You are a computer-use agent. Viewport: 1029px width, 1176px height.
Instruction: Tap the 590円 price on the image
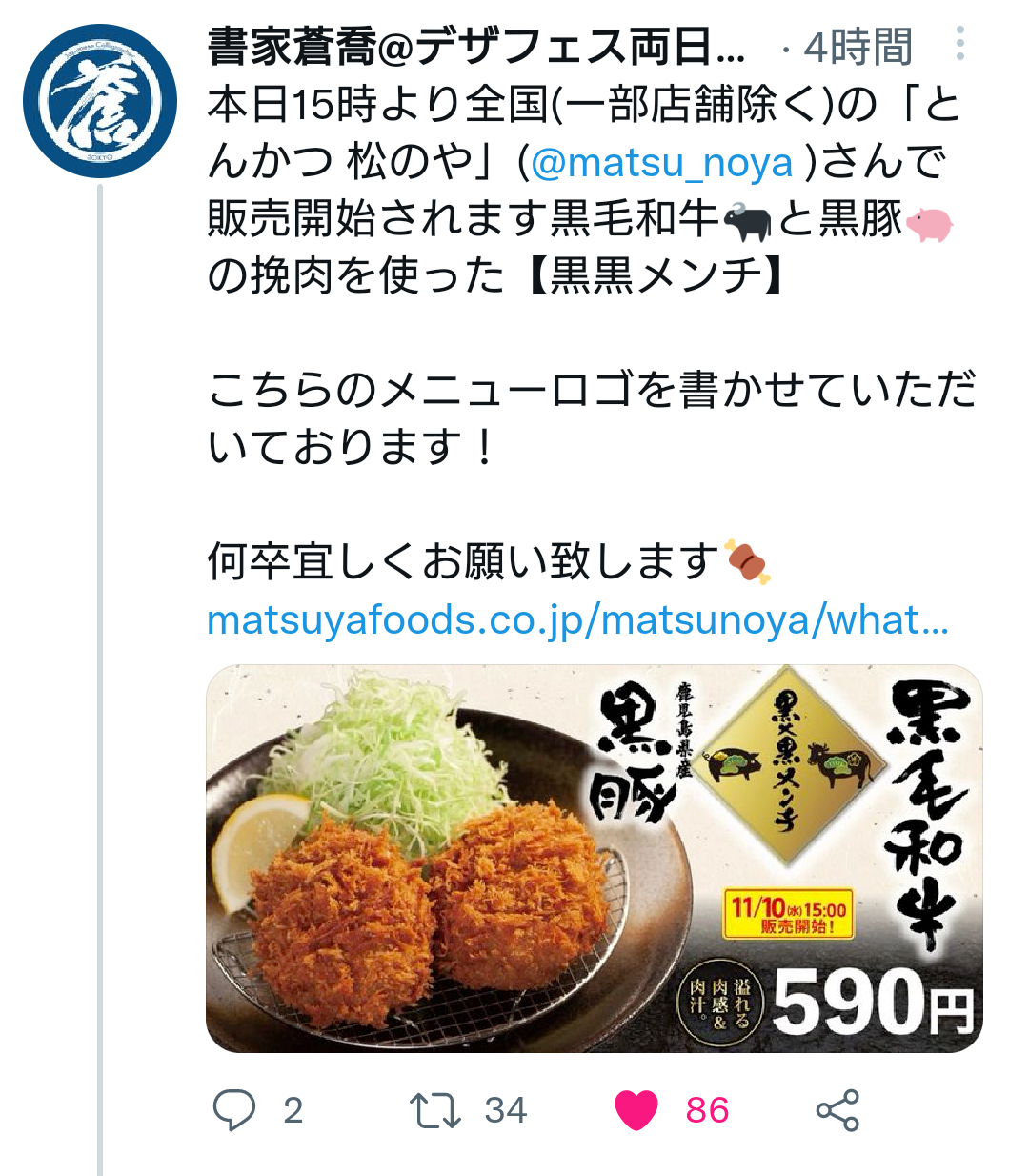click(x=874, y=1004)
